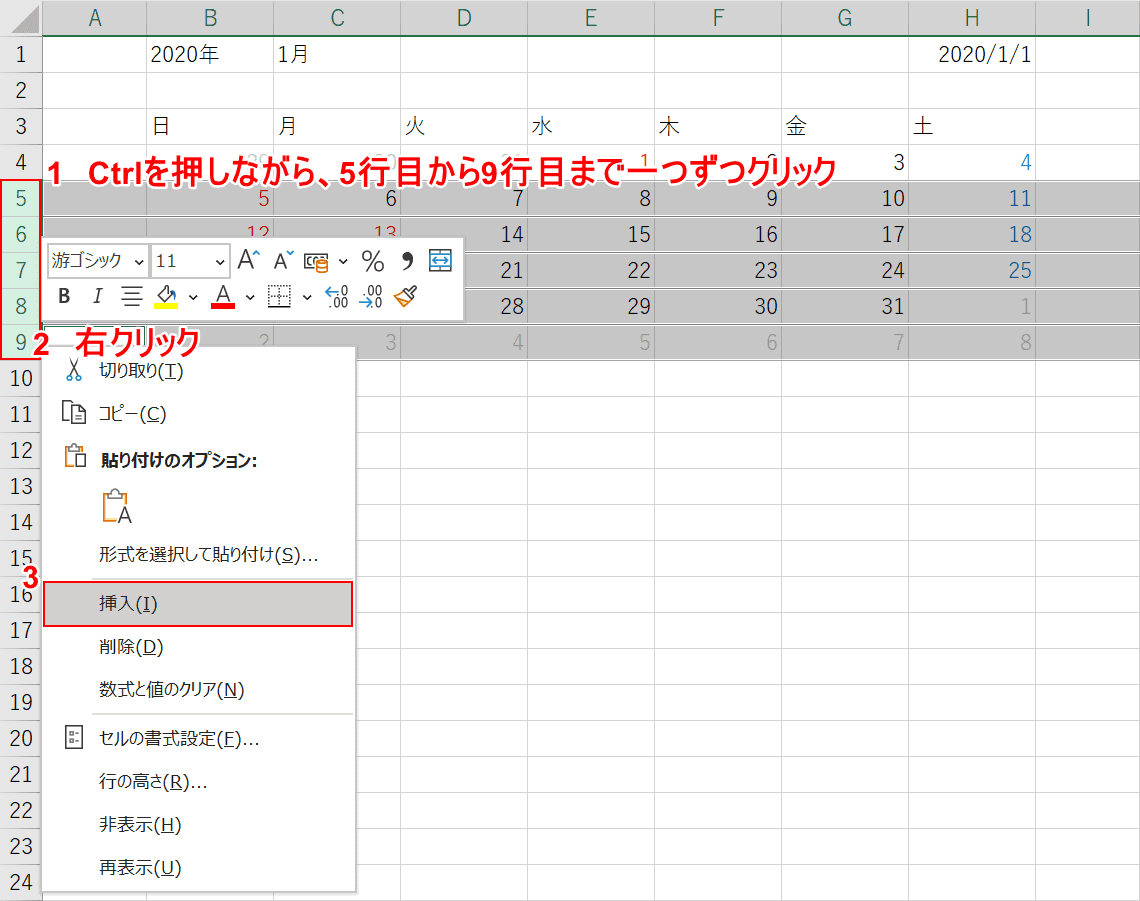Select row 5 header
The height and width of the screenshot is (901, 1140).
click(x=21, y=199)
